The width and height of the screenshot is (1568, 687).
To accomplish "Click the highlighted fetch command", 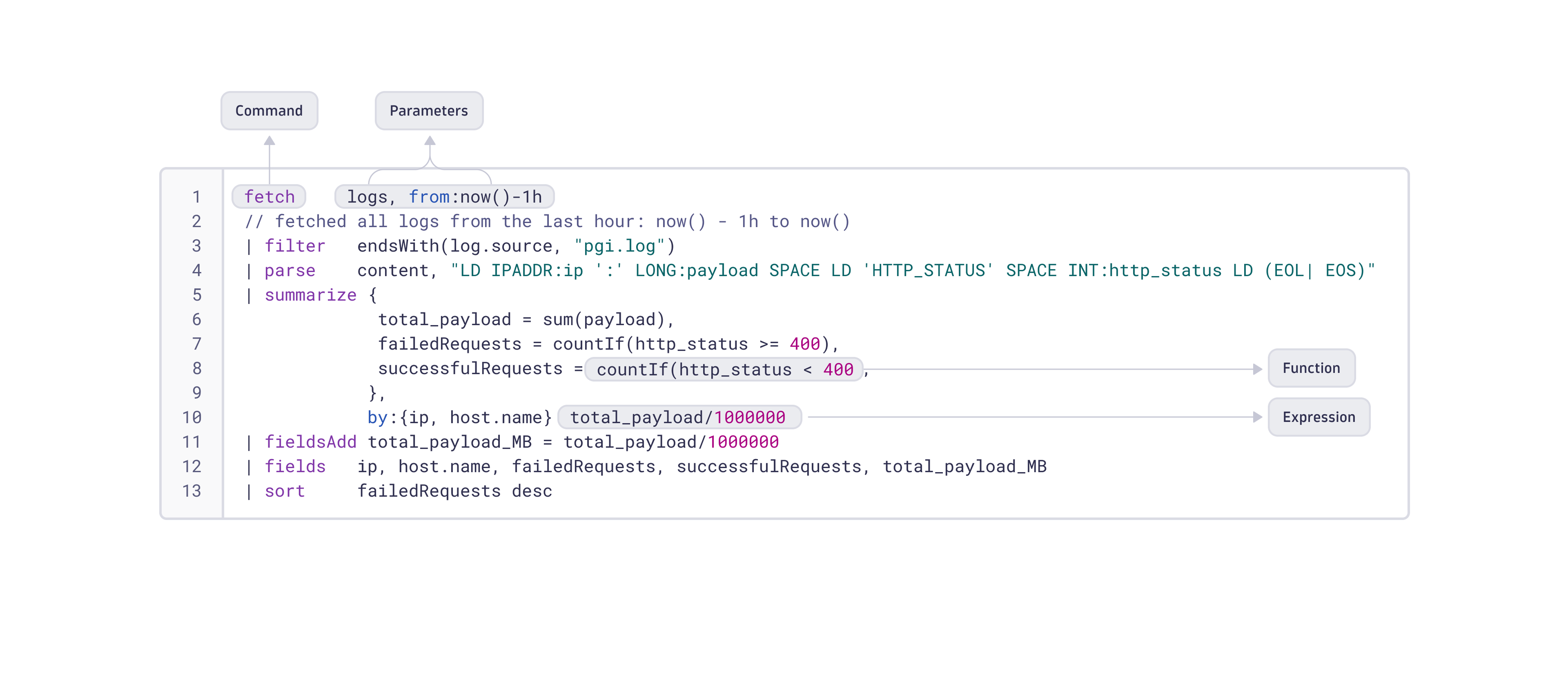I will pyautogui.click(x=269, y=197).
